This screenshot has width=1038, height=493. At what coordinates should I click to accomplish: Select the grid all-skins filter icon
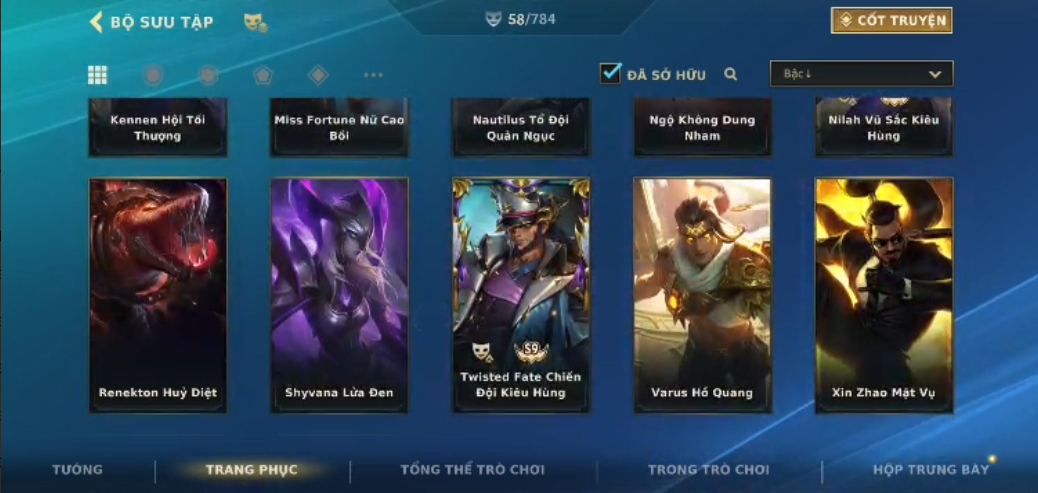click(x=97, y=75)
